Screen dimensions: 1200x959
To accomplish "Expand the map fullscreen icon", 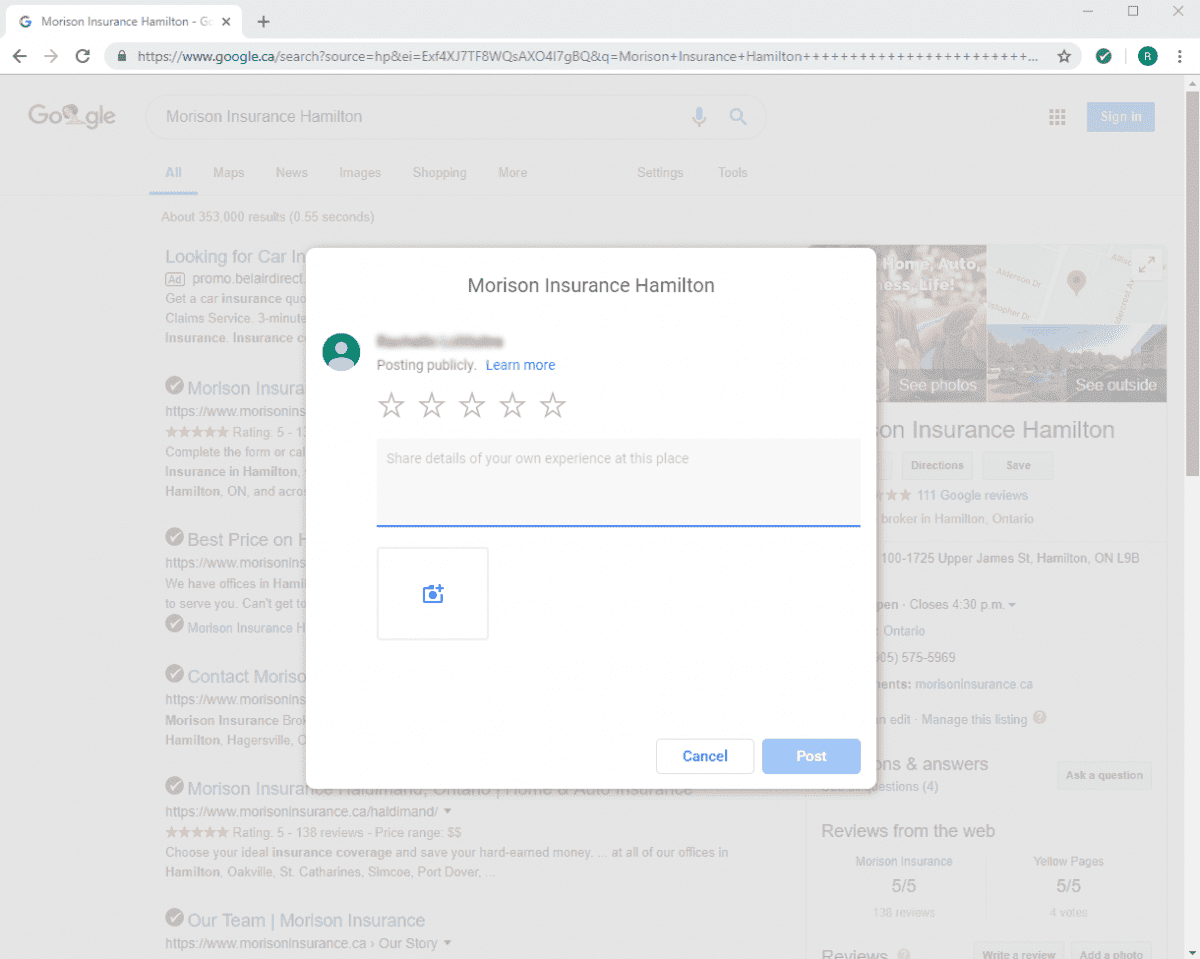I will 1148,264.
